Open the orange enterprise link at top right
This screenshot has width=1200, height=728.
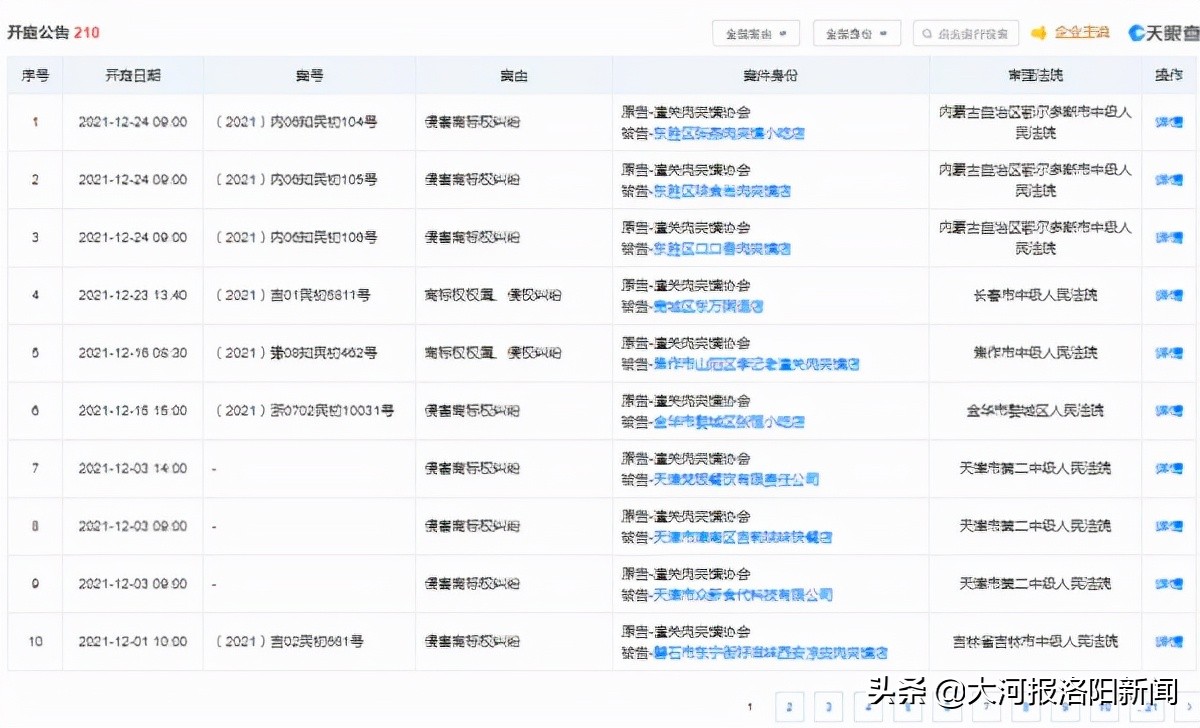coord(1082,33)
